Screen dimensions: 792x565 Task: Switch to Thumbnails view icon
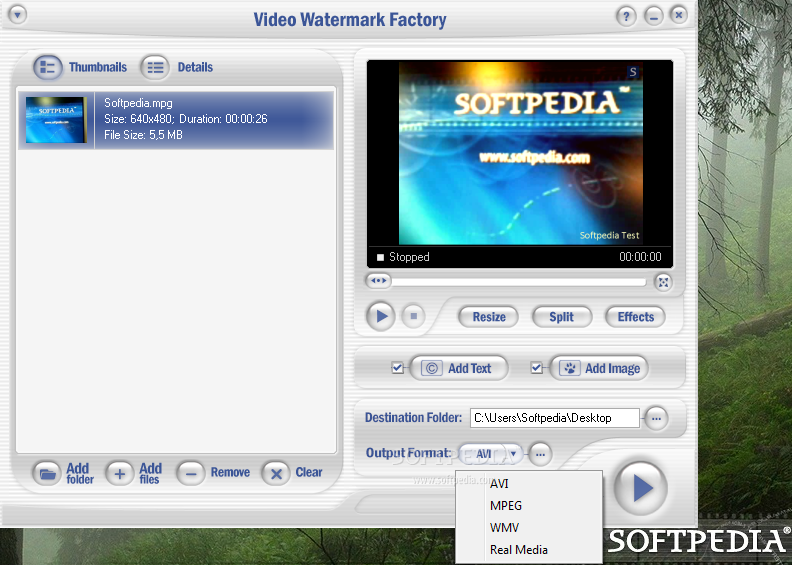pyautogui.click(x=47, y=67)
